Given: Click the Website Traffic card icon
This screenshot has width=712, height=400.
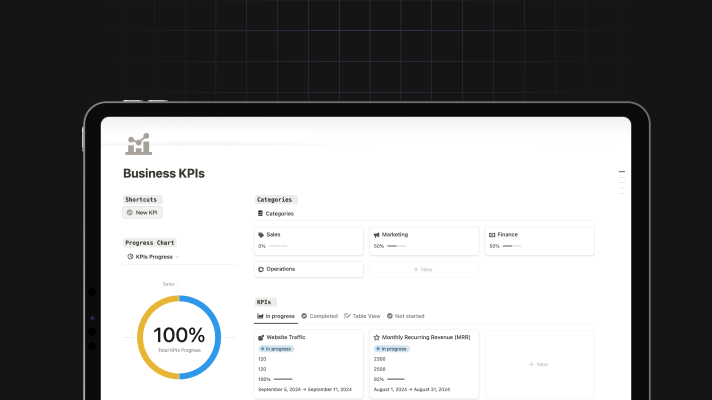Looking at the screenshot, I should tap(261, 337).
